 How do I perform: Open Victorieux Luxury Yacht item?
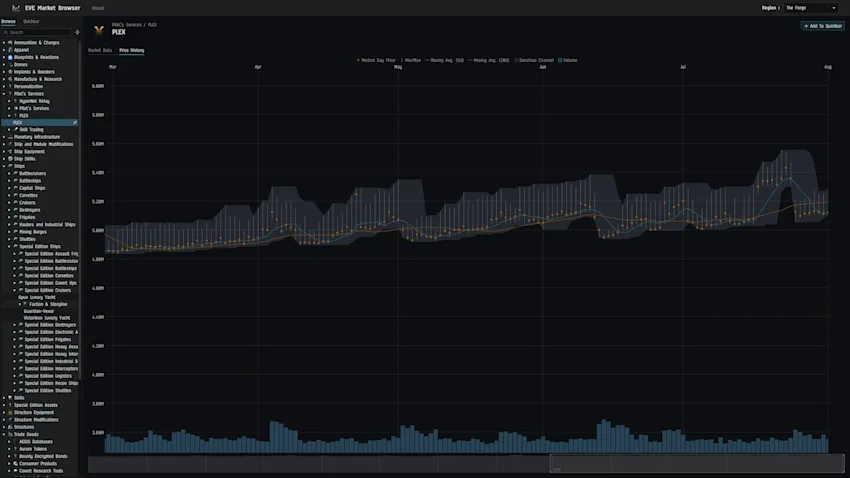[x=47, y=318]
